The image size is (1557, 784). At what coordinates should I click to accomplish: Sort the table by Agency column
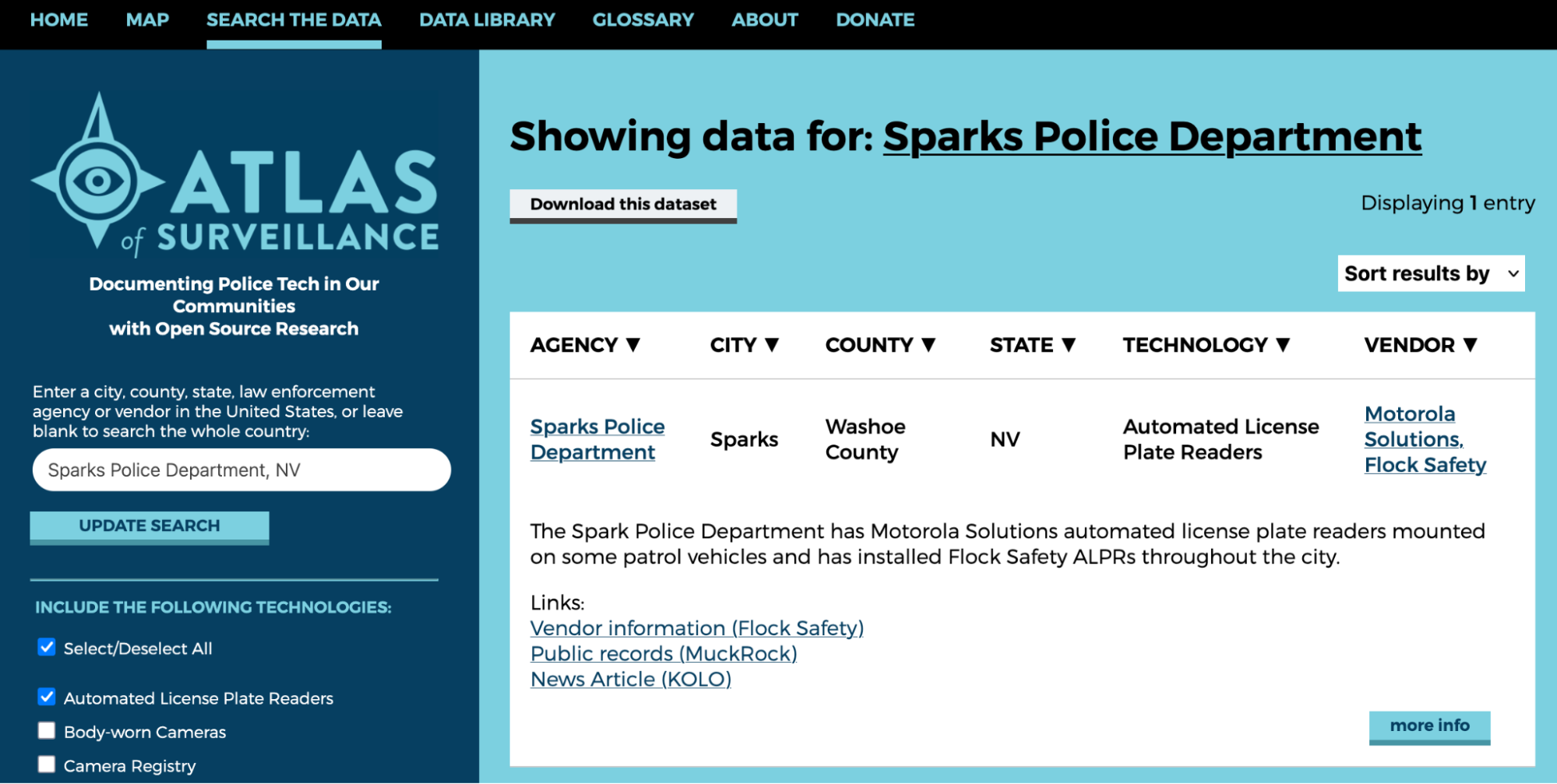(x=585, y=345)
